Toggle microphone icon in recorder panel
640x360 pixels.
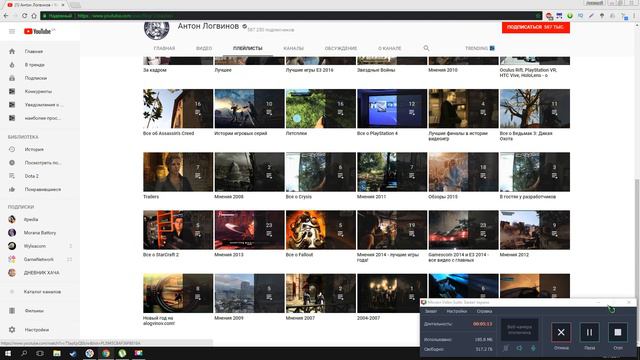click(x=533, y=348)
